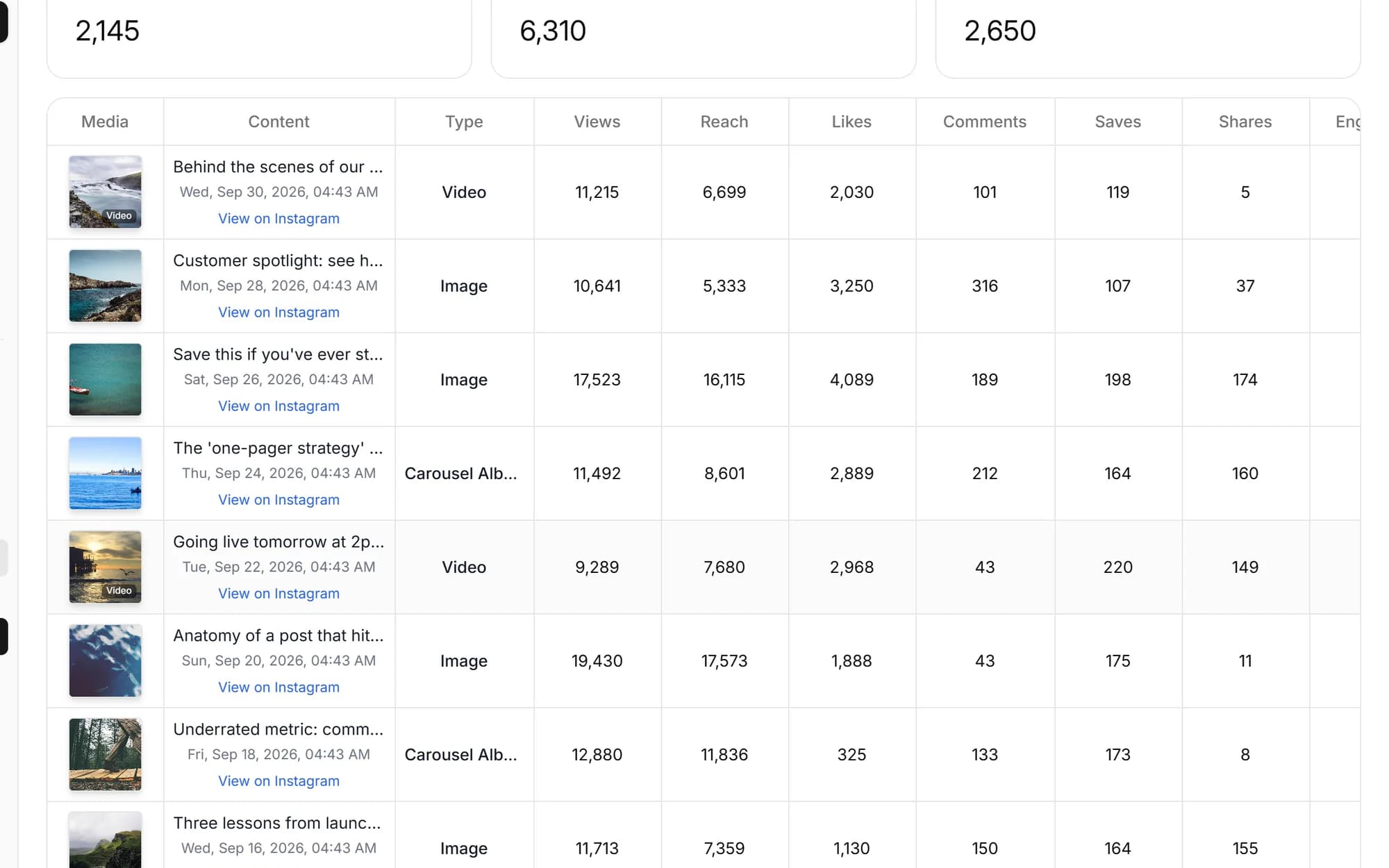
Task: Click the likes value 4,089
Action: coord(851,379)
